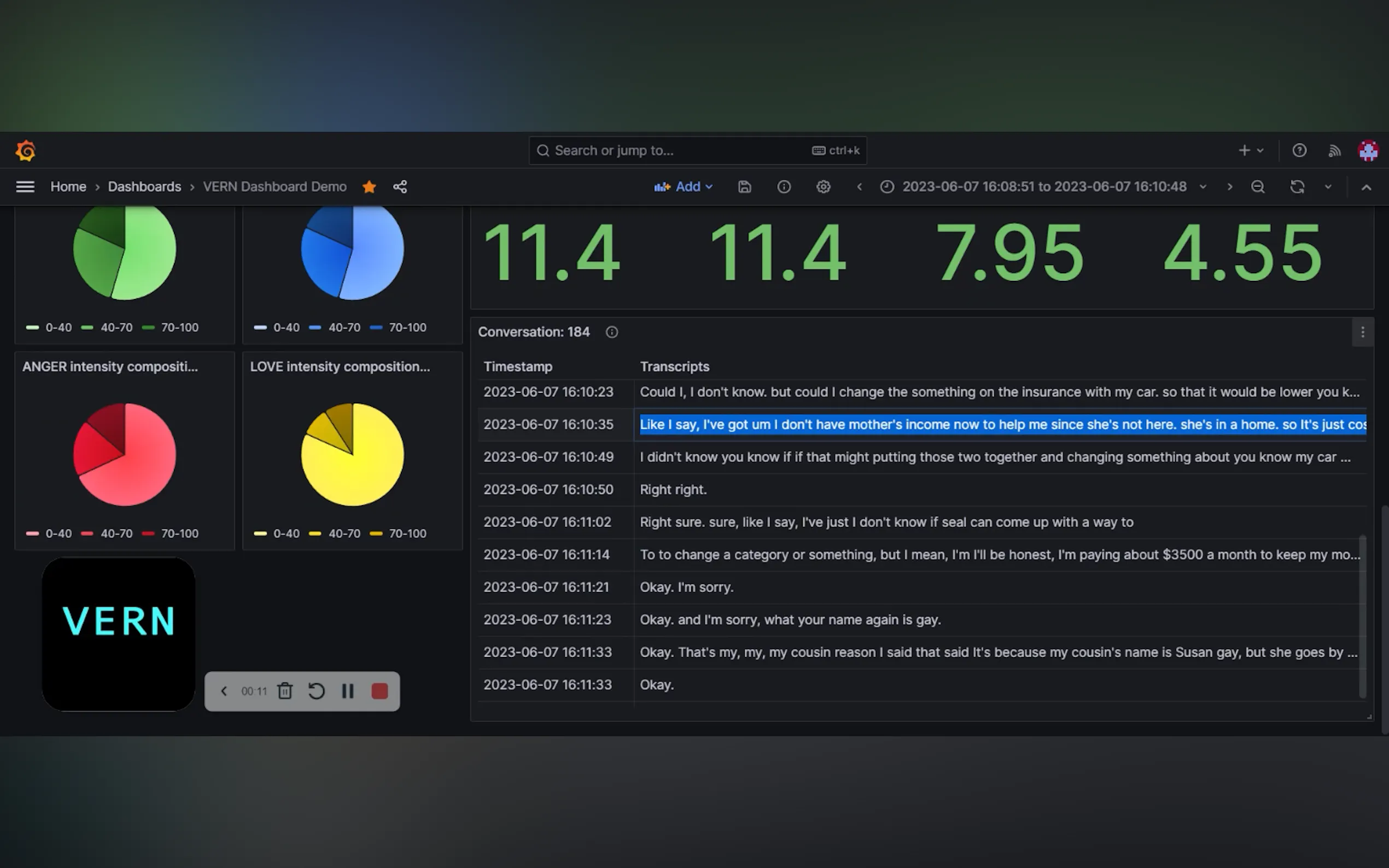Open dashboard insights info icon
The height and width of the screenshot is (868, 1389).
pyautogui.click(x=784, y=186)
